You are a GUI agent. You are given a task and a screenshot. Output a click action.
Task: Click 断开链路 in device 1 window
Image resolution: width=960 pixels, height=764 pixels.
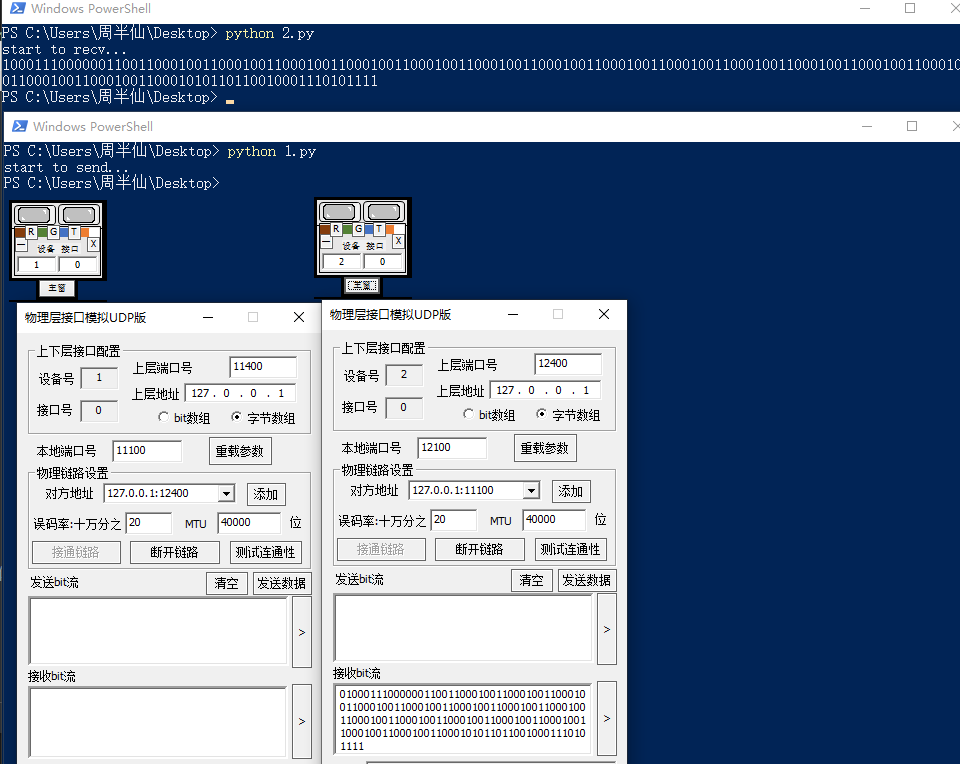(174, 552)
